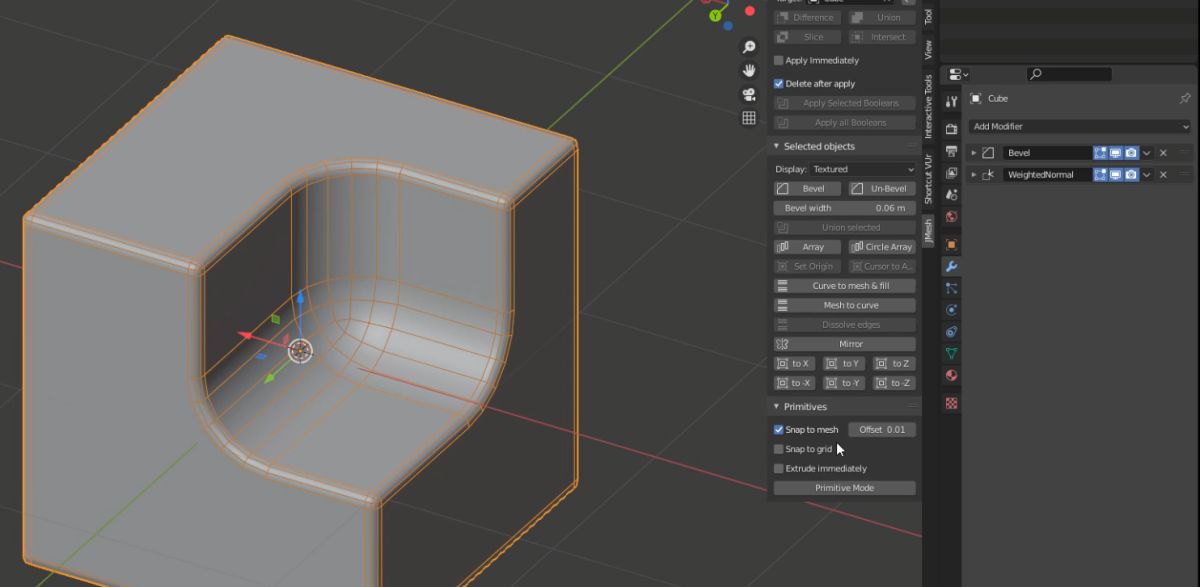Toggle WeightedNormal render camera visibility

1131,175
